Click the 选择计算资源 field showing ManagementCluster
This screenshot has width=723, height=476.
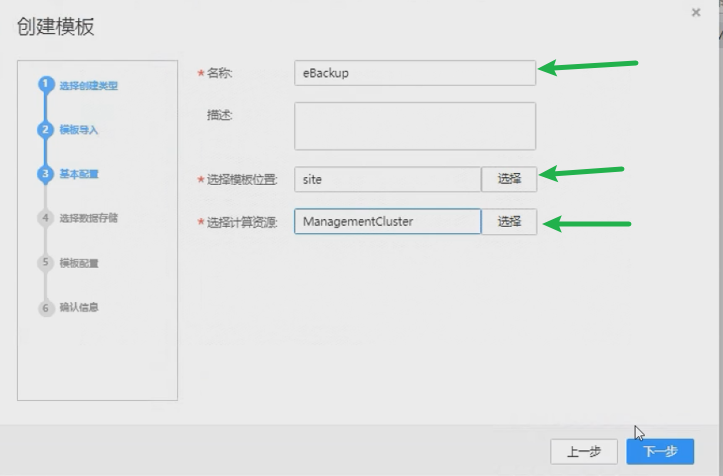coord(387,222)
